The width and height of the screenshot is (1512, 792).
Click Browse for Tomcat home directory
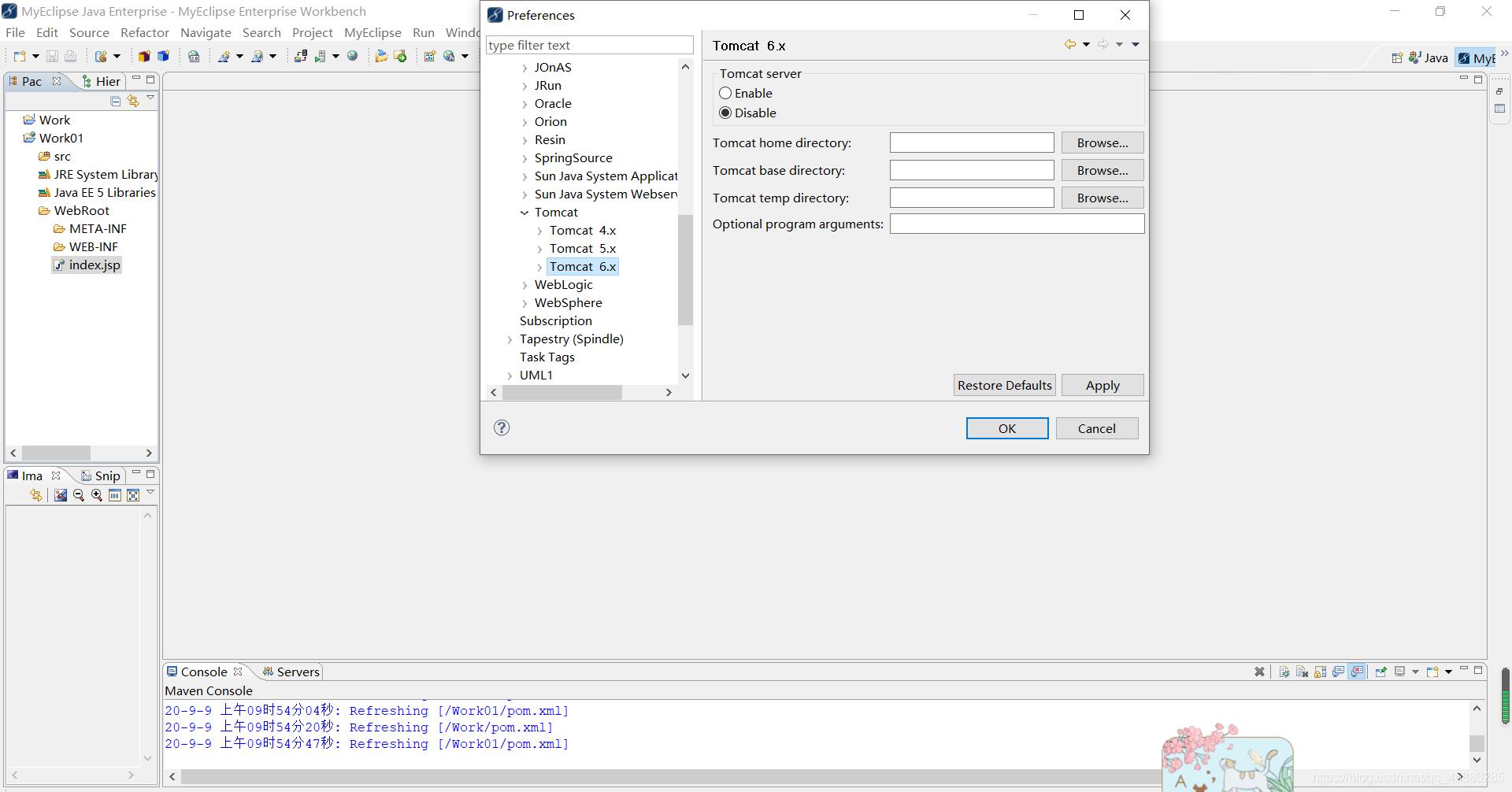pyautogui.click(x=1102, y=142)
